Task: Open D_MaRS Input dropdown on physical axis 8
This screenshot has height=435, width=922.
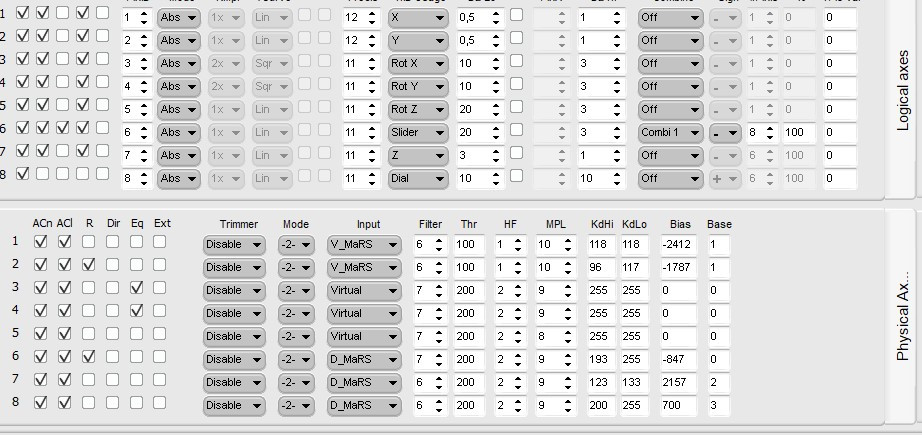Action: 365,405
